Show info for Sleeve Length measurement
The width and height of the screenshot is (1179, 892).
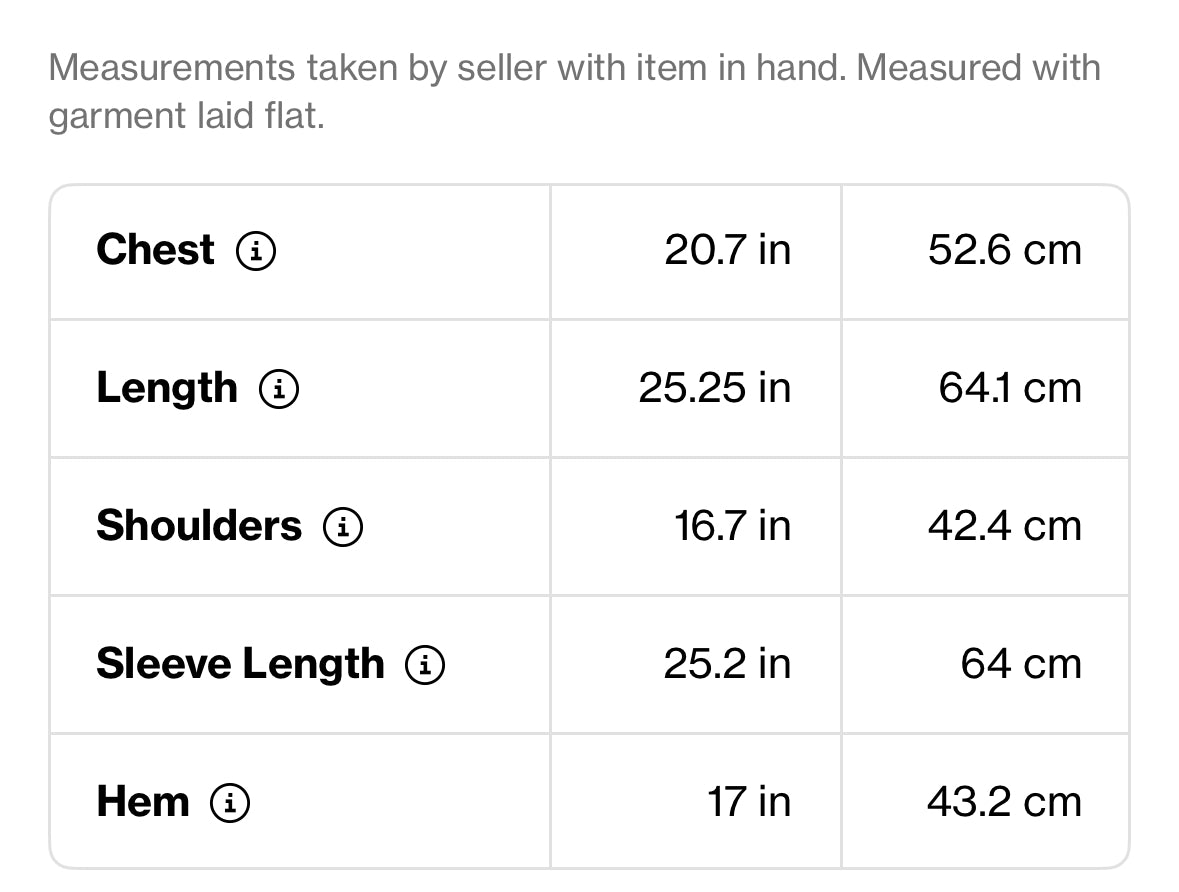(x=425, y=665)
